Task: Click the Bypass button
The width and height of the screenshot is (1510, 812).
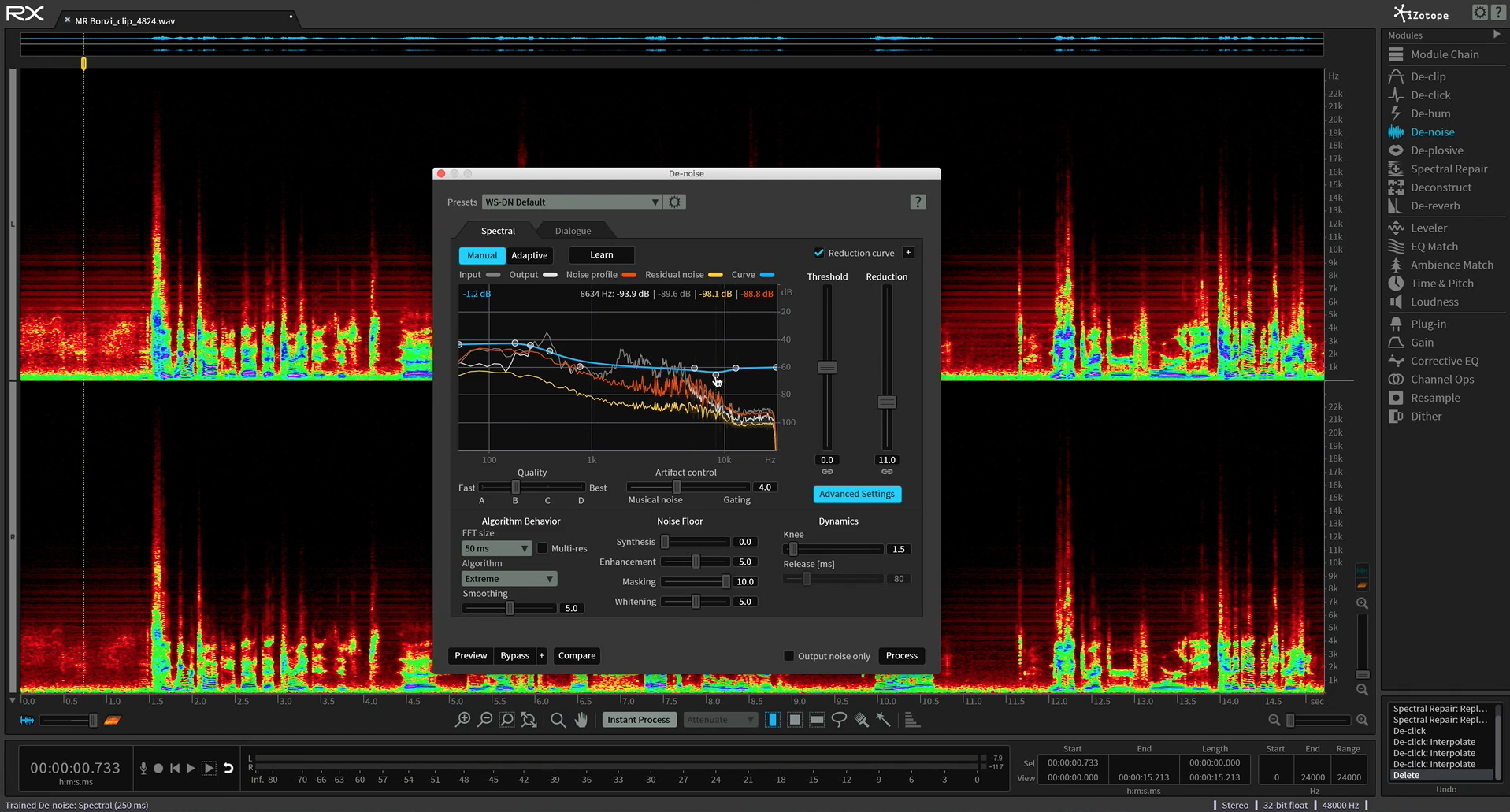Action: 515,655
